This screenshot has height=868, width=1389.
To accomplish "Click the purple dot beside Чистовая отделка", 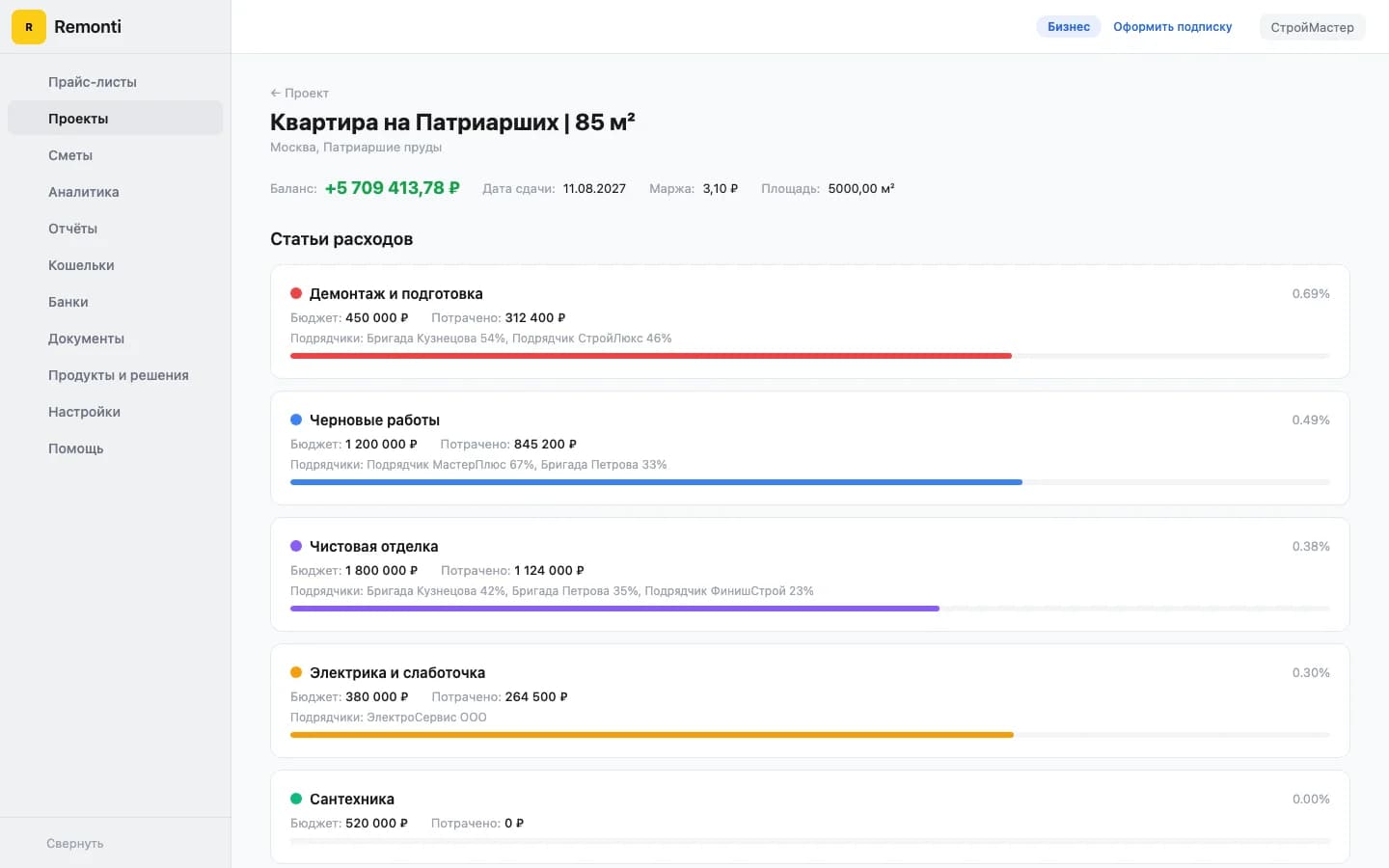I will 296,545.
